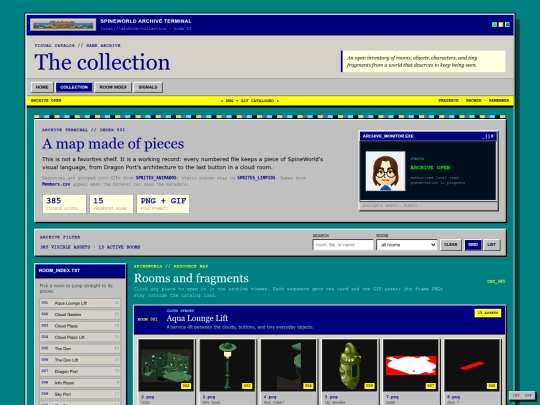Screen dimensions: 540x405
Task: Select the COLLECTION tab
Action: (74, 87)
